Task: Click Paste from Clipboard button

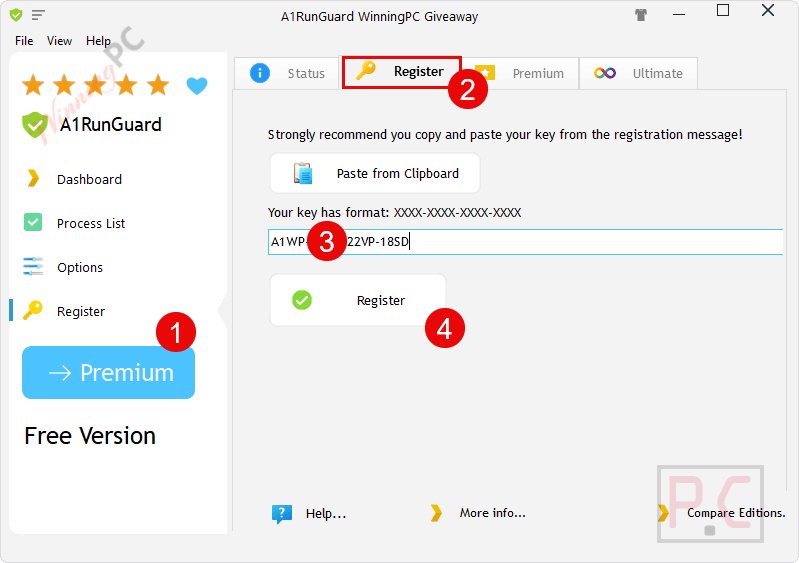Action: point(375,173)
